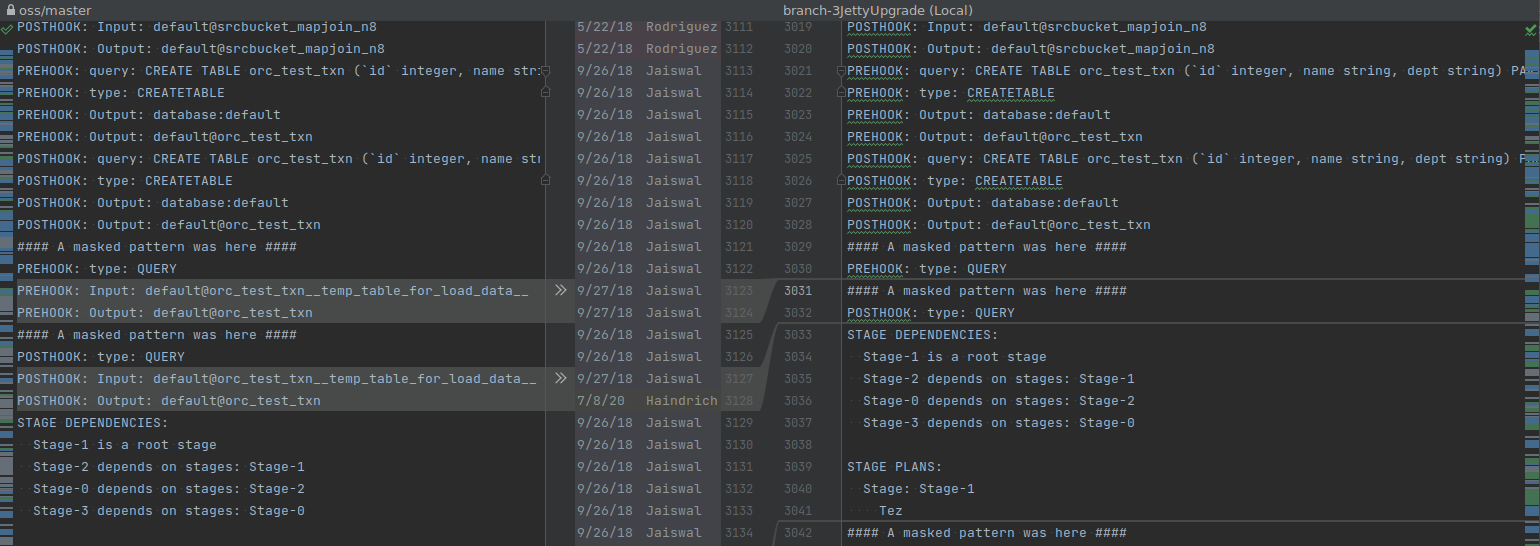The image size is (1540, 546).
Task: Click line number 3128 in the gutter
Action: 739,401
